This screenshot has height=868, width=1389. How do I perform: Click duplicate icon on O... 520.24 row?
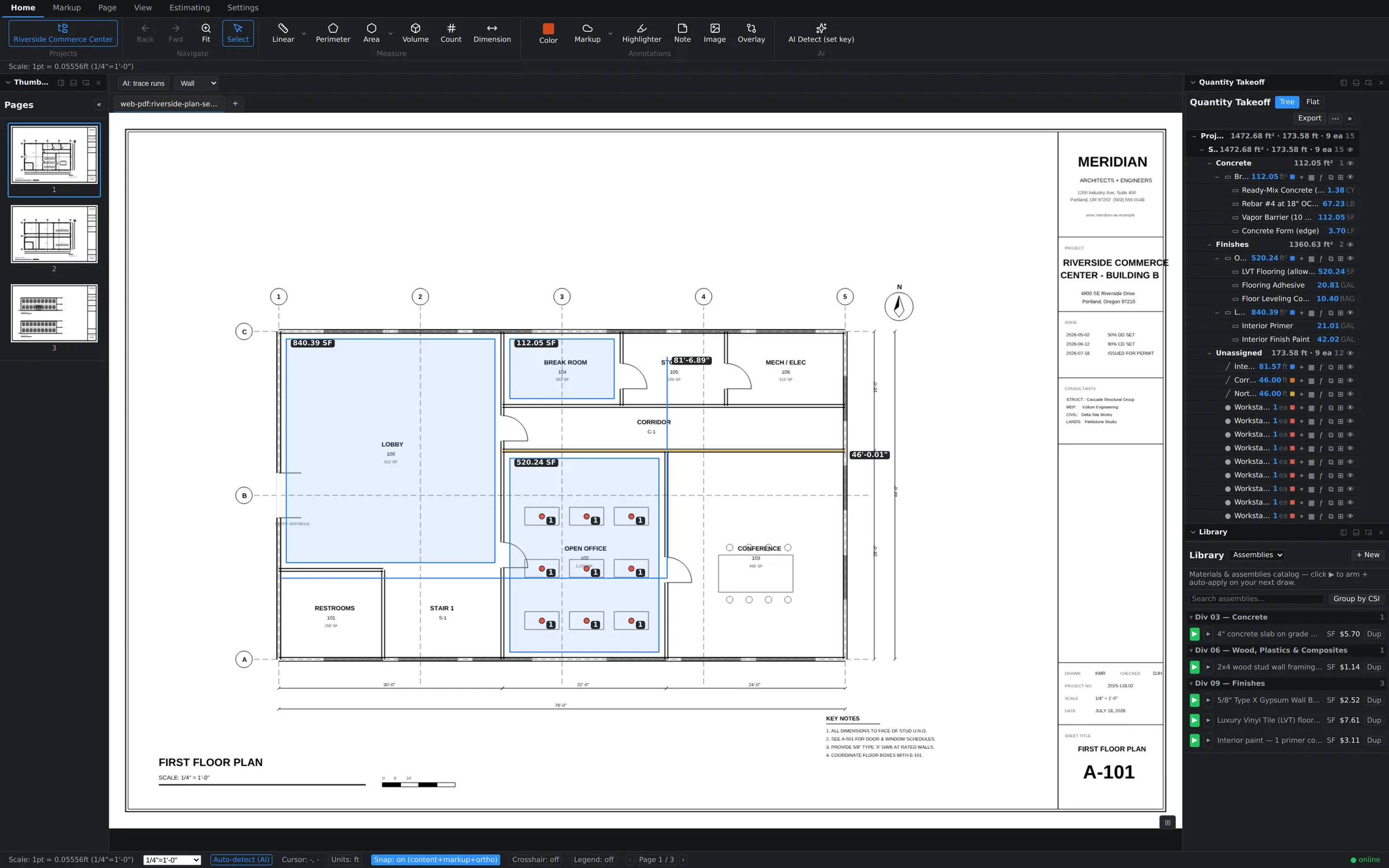pyautogui.click(x=1331, y=259)
